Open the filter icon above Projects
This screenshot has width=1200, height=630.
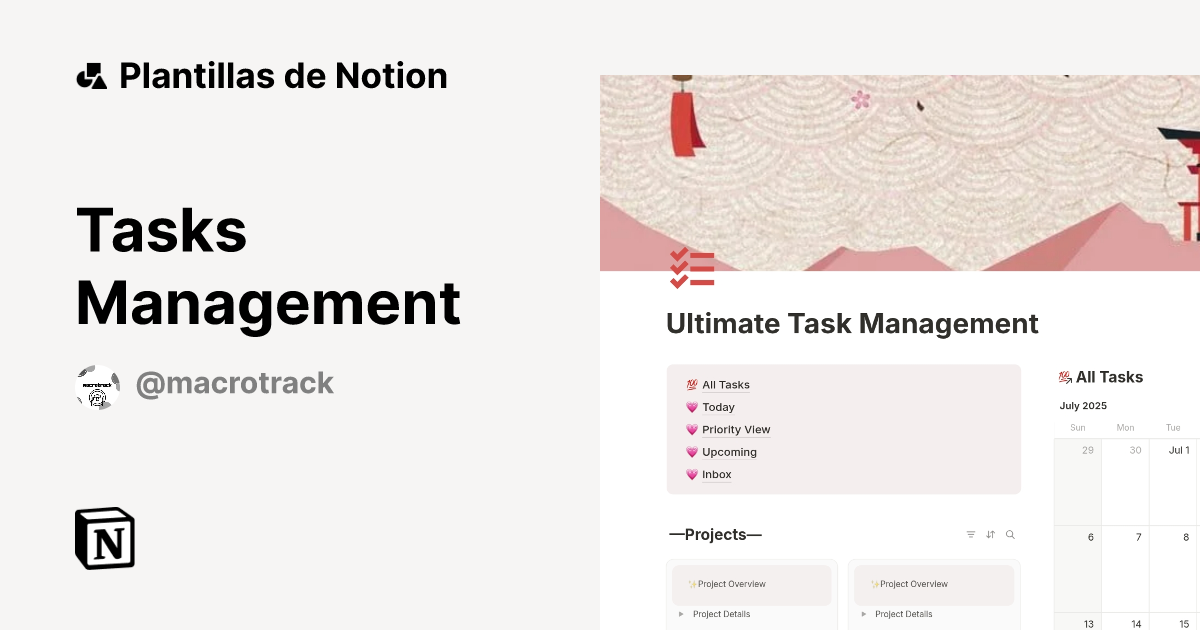pyautogui.click(x=971, y=534)
